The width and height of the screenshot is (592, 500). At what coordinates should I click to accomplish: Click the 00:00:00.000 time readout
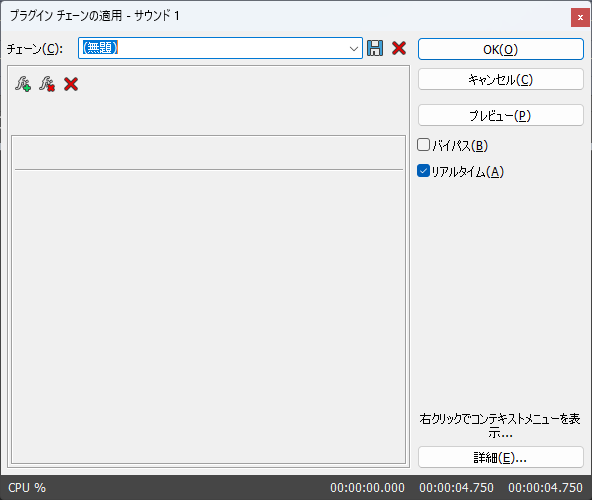click(x=367, y=488)
